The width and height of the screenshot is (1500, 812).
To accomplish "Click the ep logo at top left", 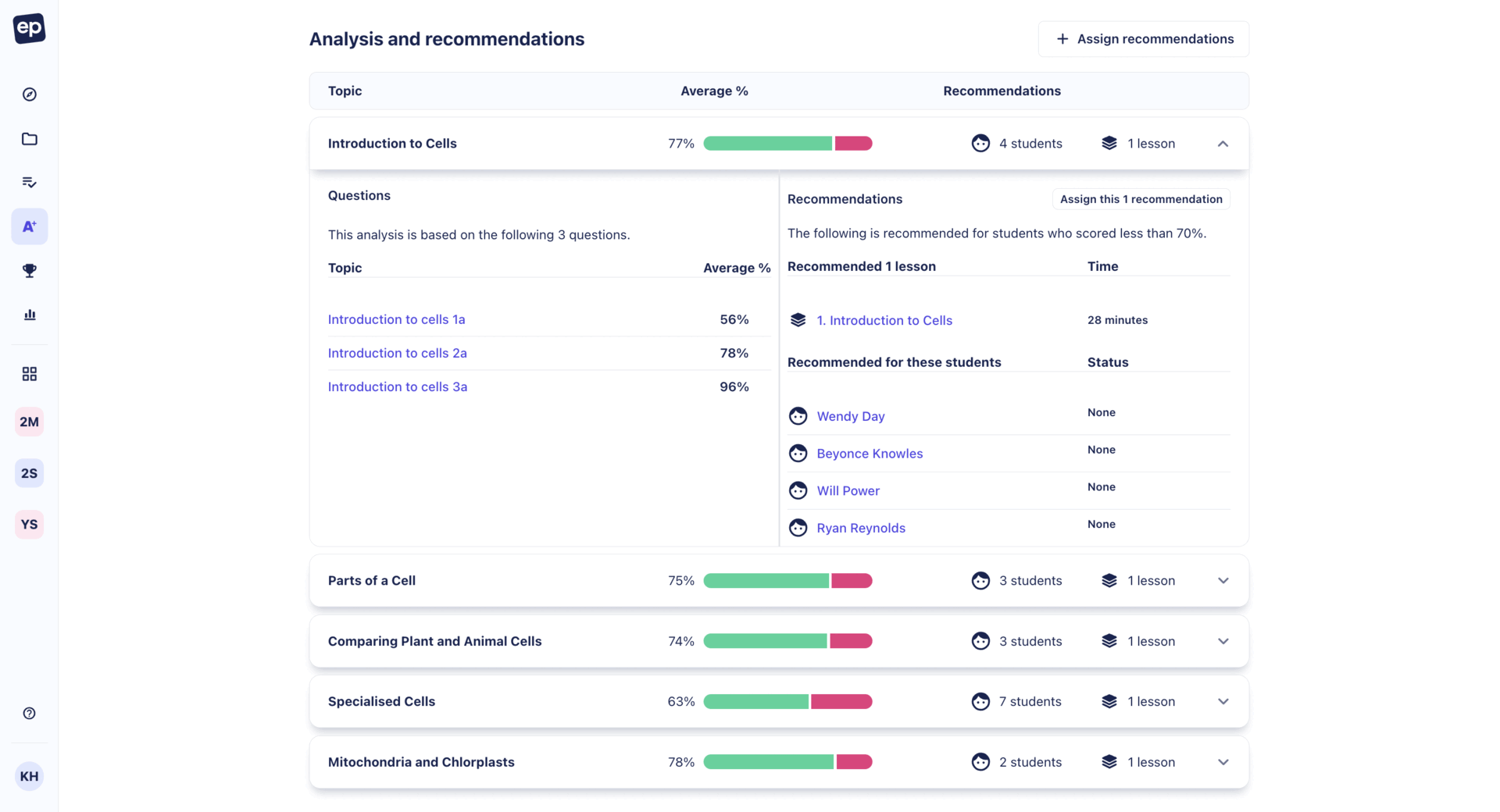I will (x=30, y=29).
